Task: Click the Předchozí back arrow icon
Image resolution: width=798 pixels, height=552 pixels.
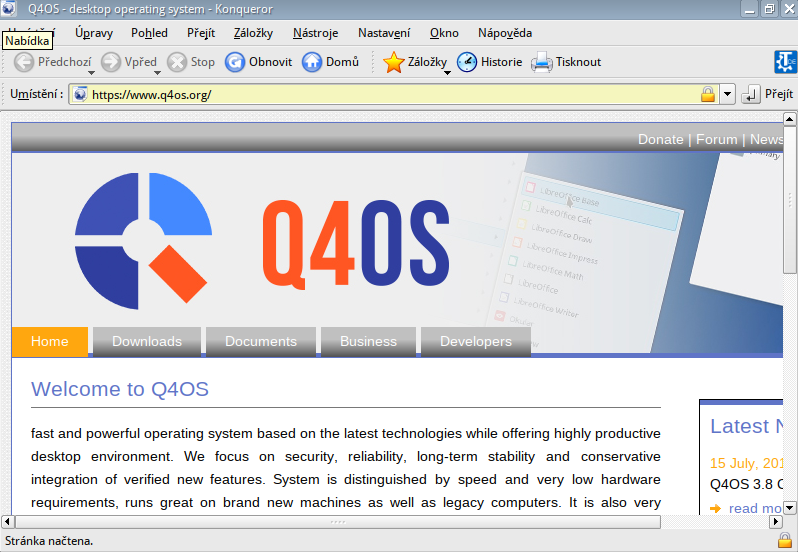Action: click(x=23, y=62)
